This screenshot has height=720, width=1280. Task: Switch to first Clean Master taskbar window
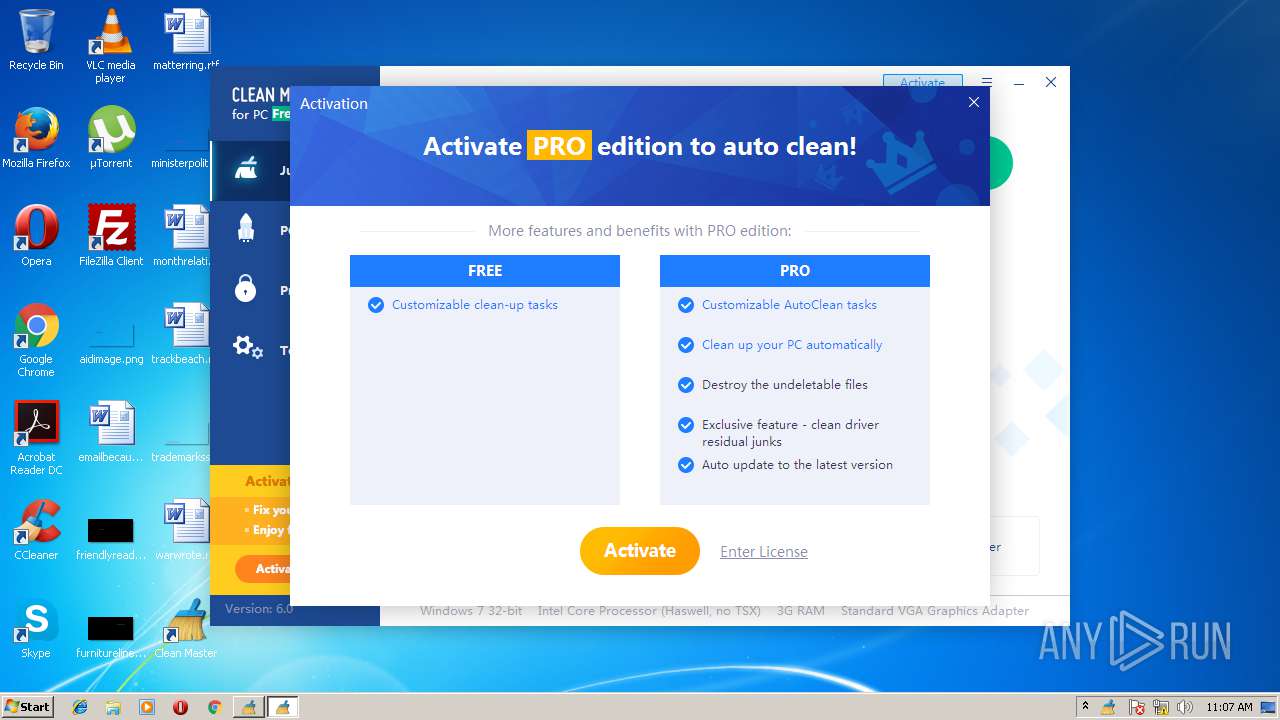pos(248,707)
